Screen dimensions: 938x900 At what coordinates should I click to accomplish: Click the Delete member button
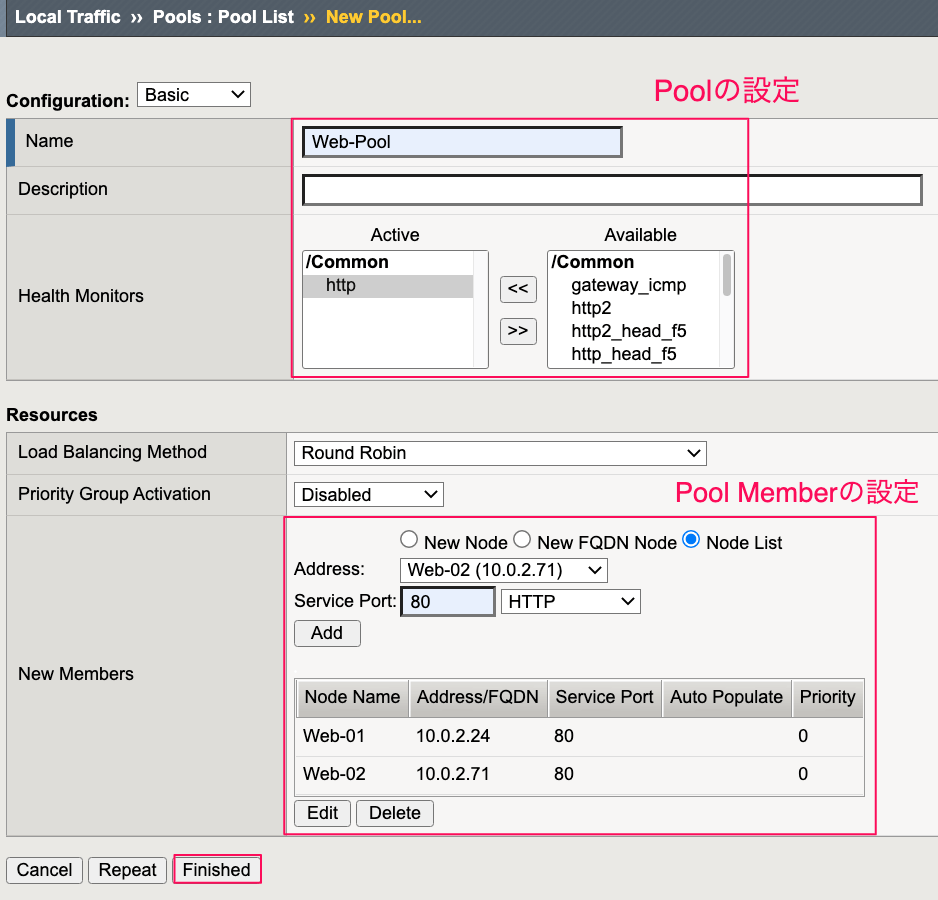395,813
